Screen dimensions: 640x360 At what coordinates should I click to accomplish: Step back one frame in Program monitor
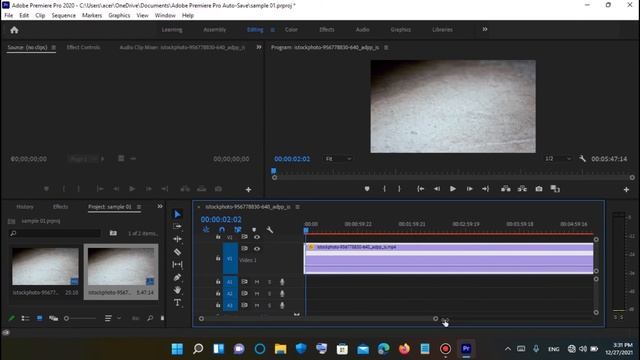click(x=437, y=189)
